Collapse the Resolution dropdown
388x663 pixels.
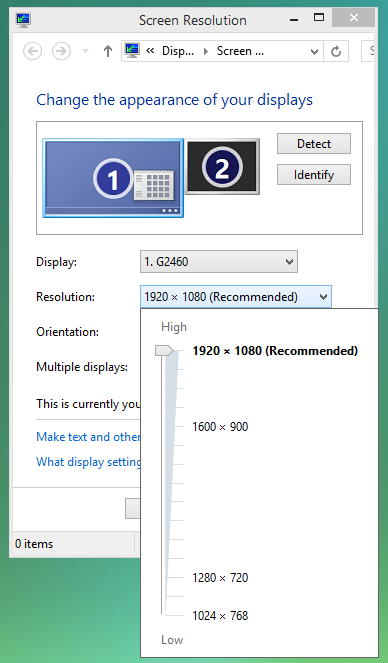click(x=236, y=297)
